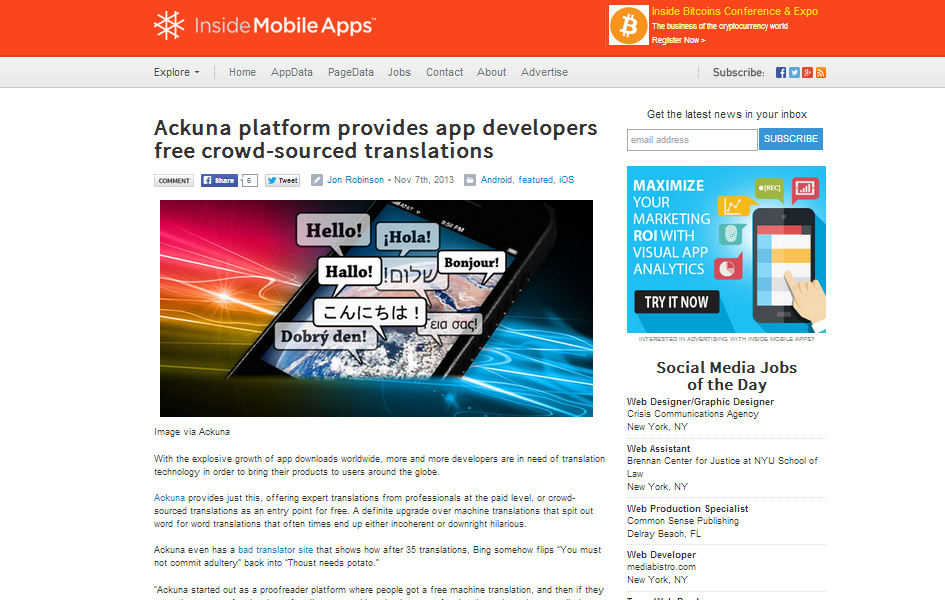Screen dimensions: 945x600
Task: Click the COMMENT button
Action: point(174,181)
